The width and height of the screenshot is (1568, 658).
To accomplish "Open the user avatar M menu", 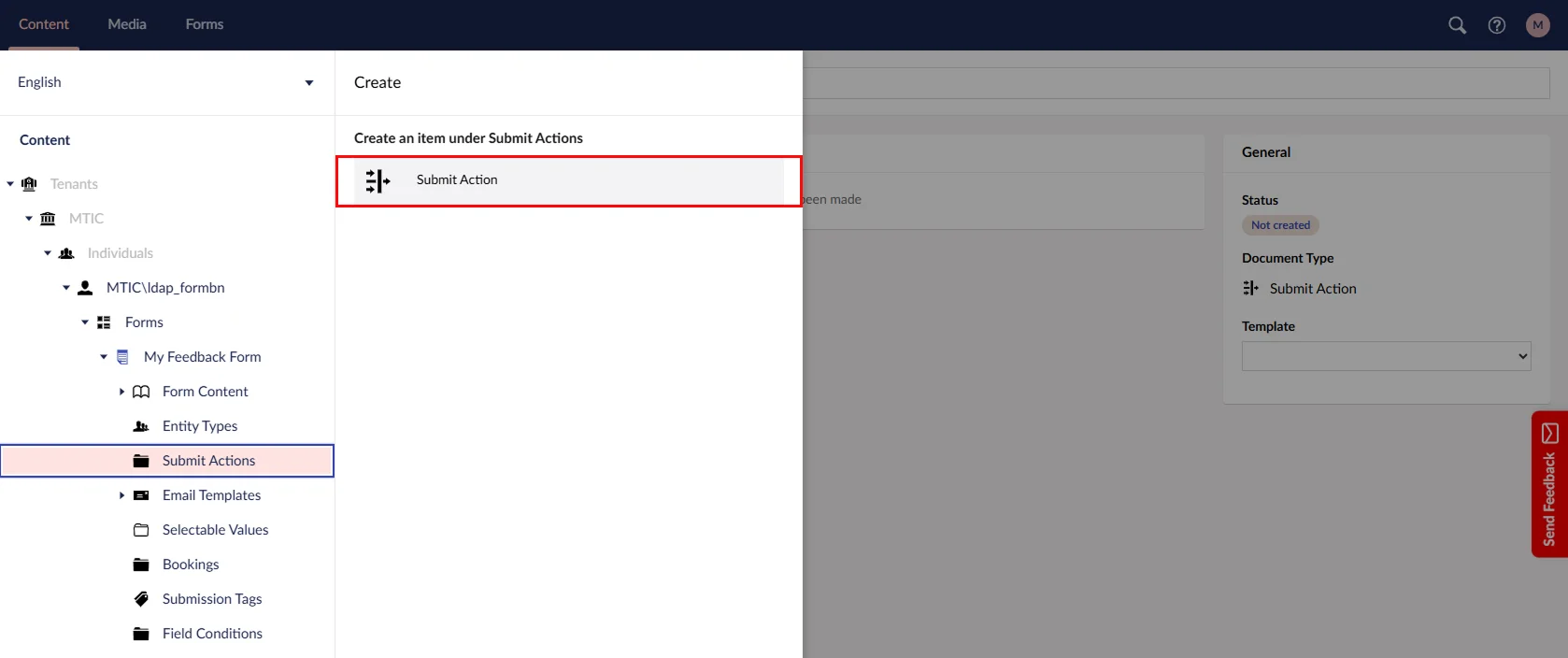I will [x=1537, y=25].
